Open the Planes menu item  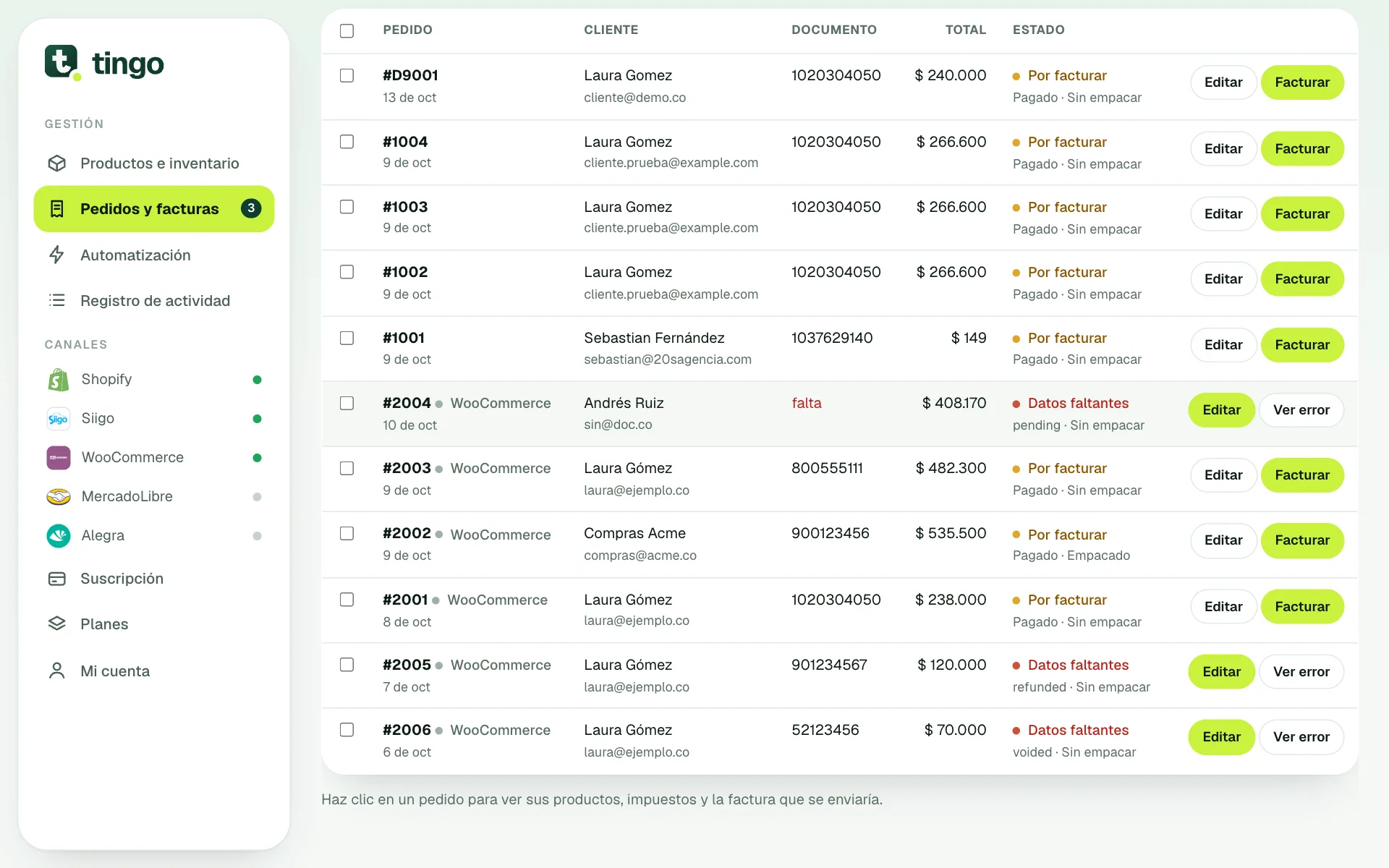click(x=154, y=624)
